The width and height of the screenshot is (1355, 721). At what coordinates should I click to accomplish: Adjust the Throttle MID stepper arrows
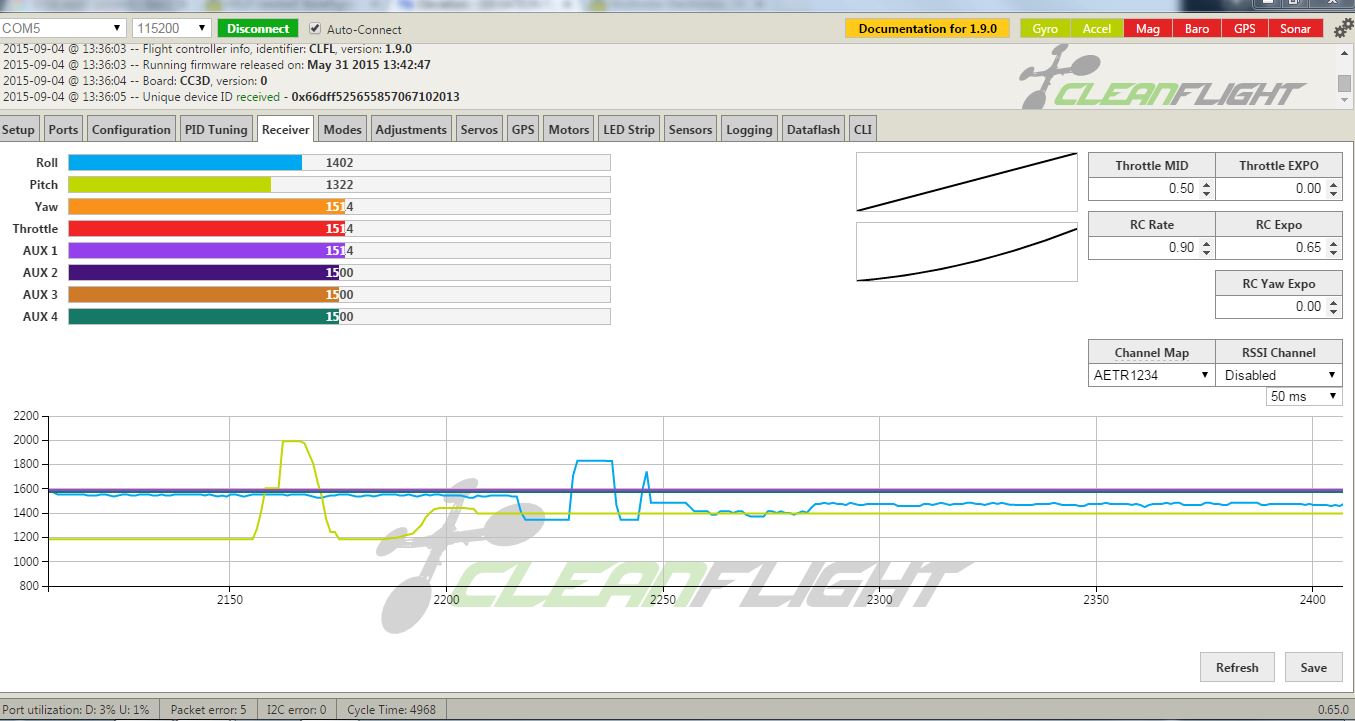click(x=1206, y=188)
